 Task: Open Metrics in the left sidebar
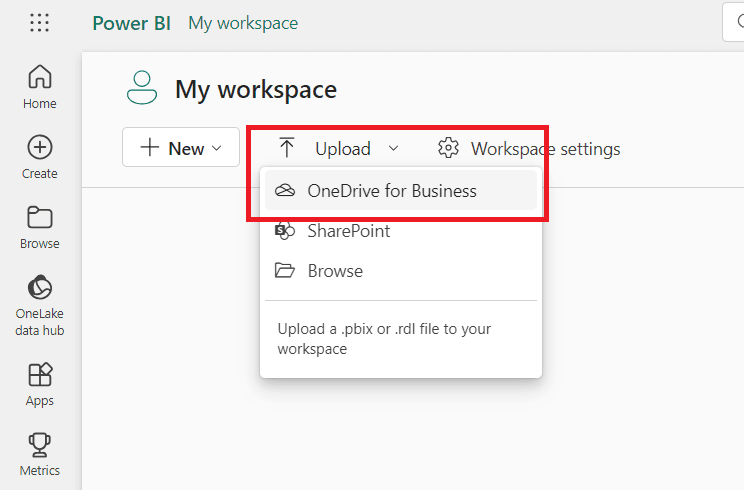pos(40,453)
